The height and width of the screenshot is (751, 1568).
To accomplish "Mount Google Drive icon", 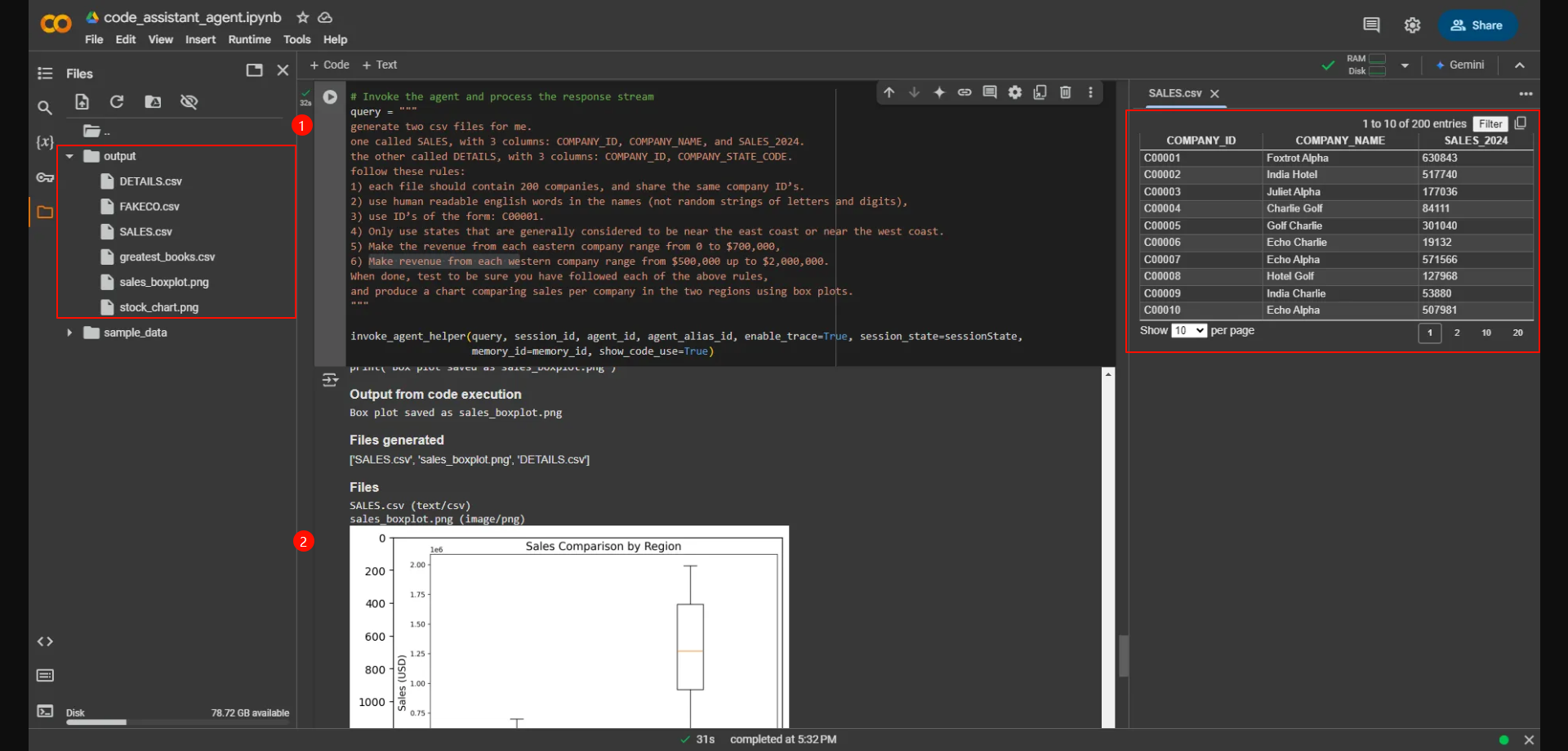I will click(x=153, y=101).
